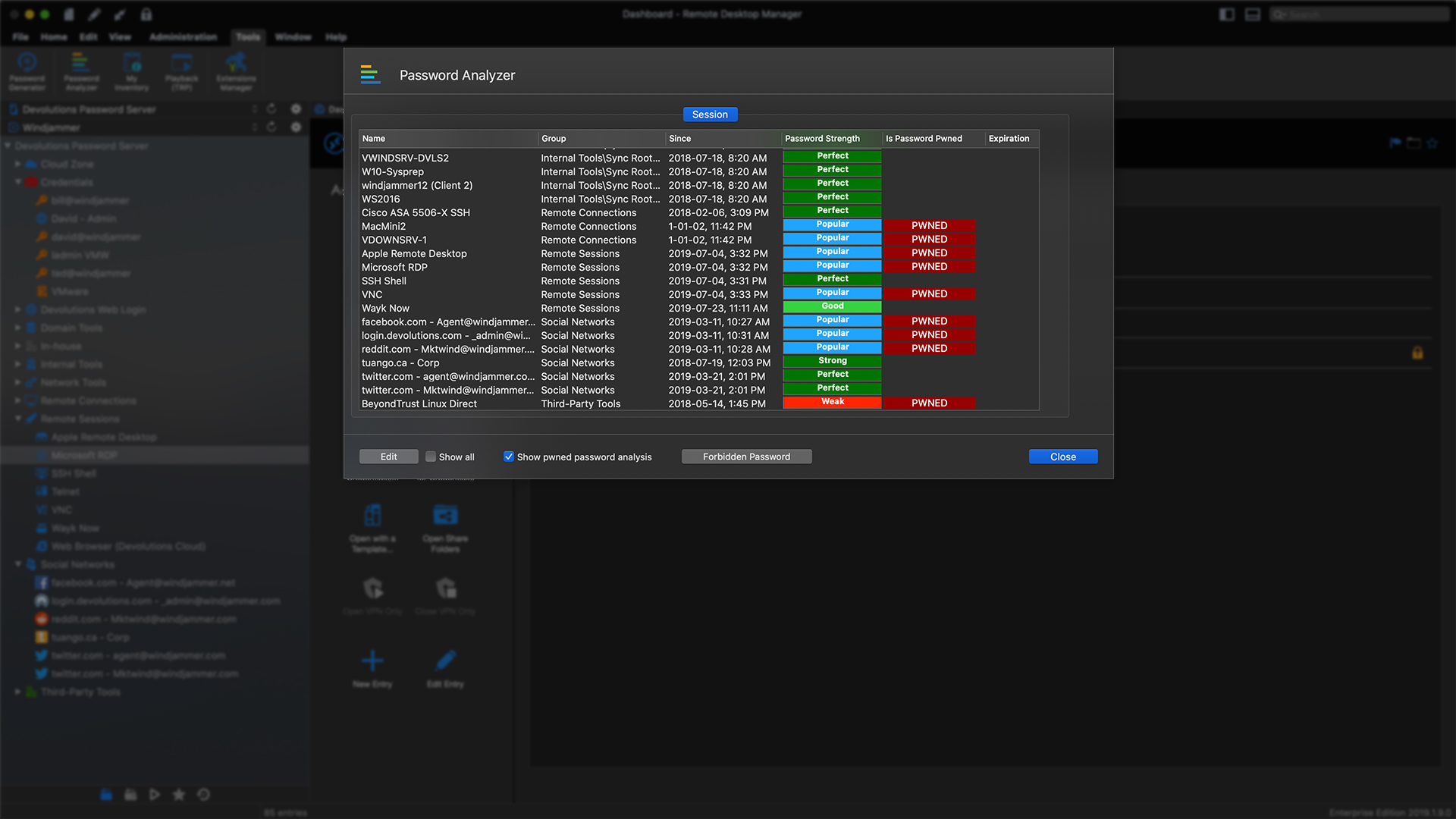The width and height of the screenshot is (1456, 819).
Task: Uncheck Show pwned password analysis
Action: (509, 457)
